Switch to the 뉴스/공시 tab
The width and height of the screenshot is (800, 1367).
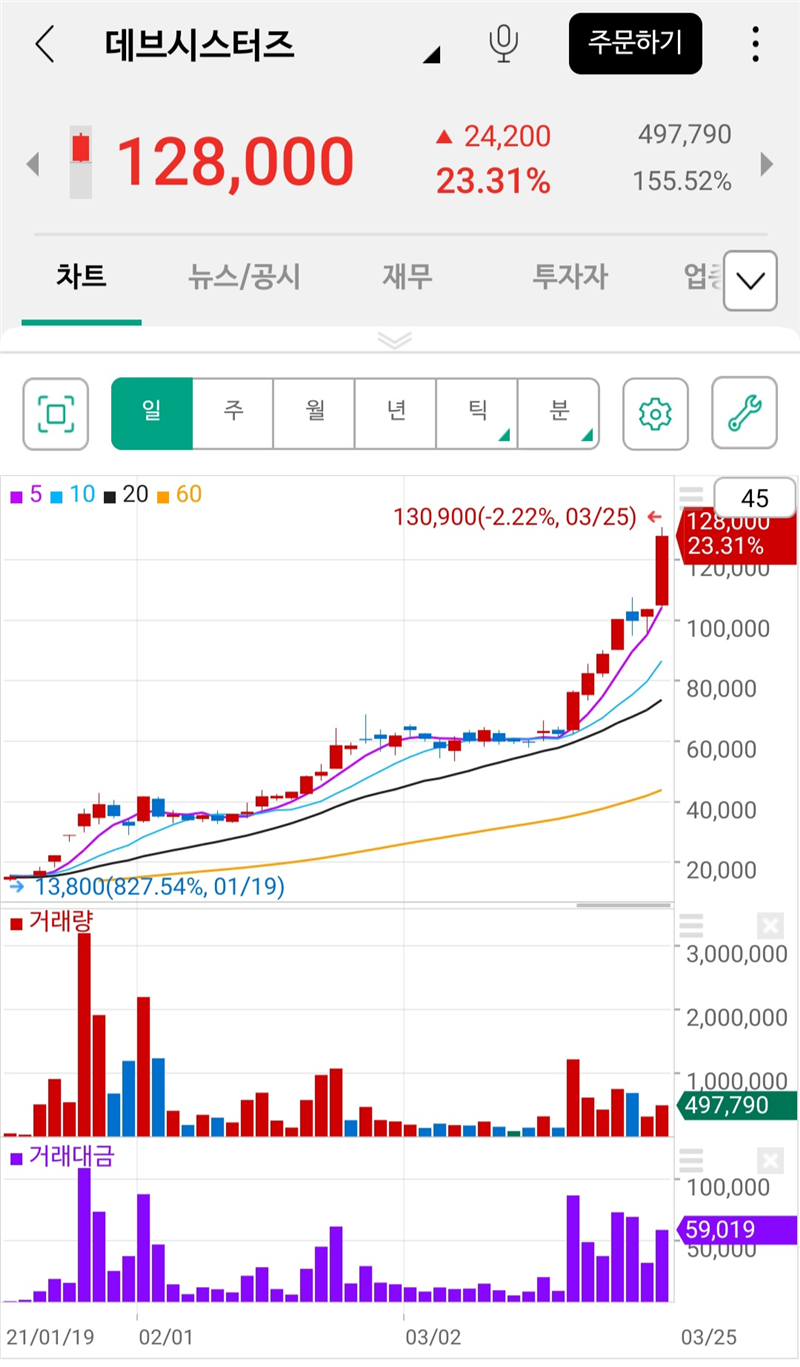[x=245, y=276]
